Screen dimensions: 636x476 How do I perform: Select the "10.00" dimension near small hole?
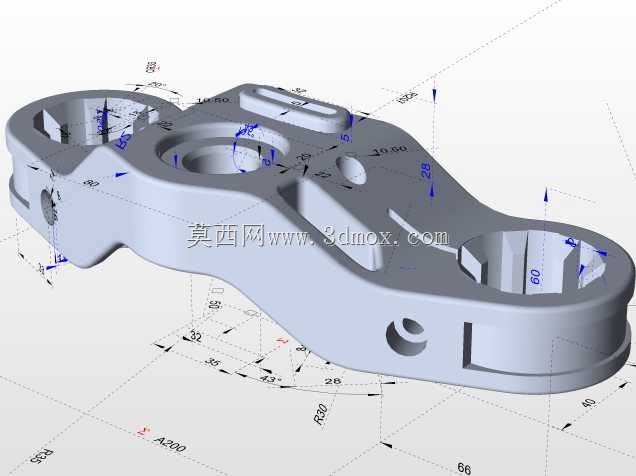(390, 150)
